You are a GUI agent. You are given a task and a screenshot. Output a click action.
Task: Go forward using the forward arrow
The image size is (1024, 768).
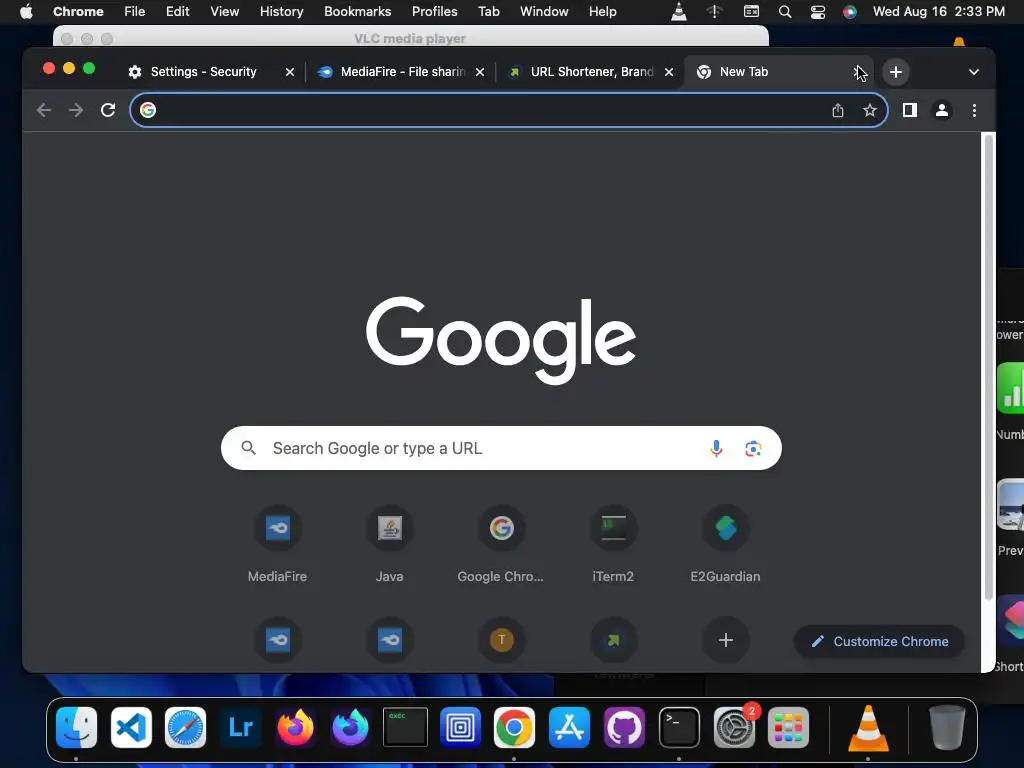click(76, 110)
